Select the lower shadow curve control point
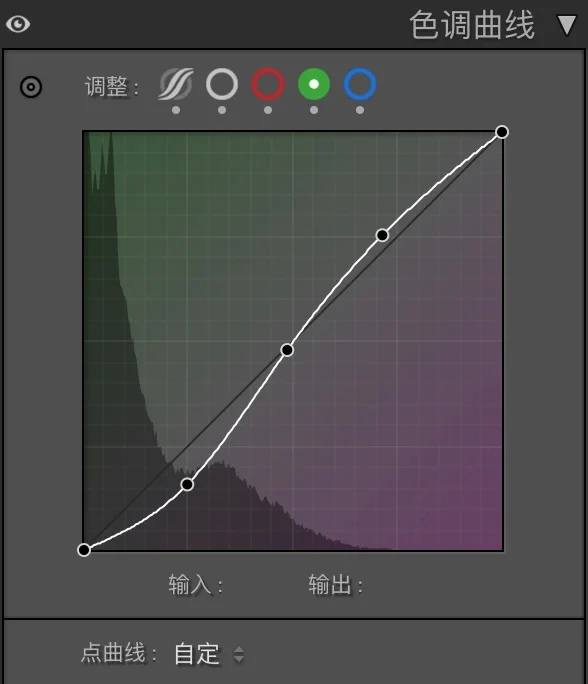 click(187, 484)
